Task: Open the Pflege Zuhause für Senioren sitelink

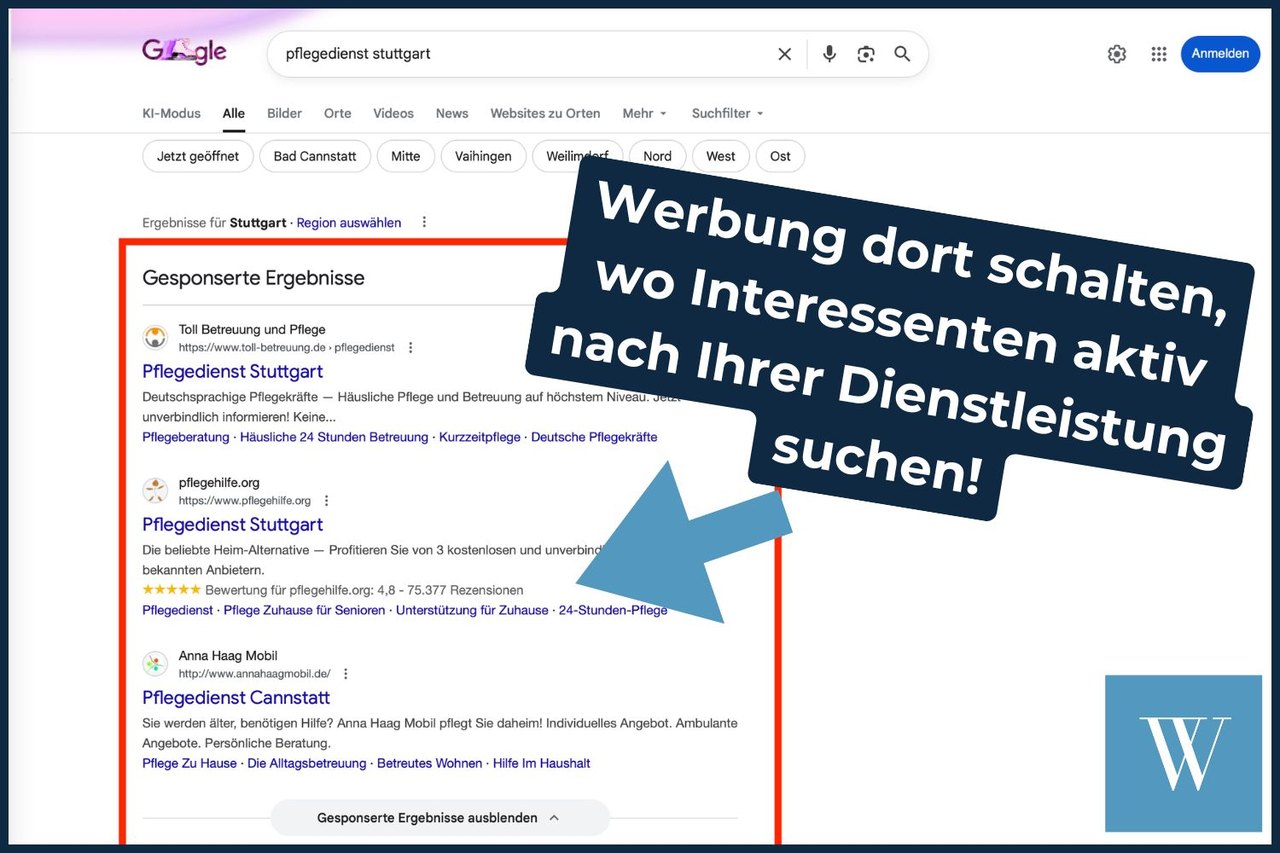Action: click(304, 610)
